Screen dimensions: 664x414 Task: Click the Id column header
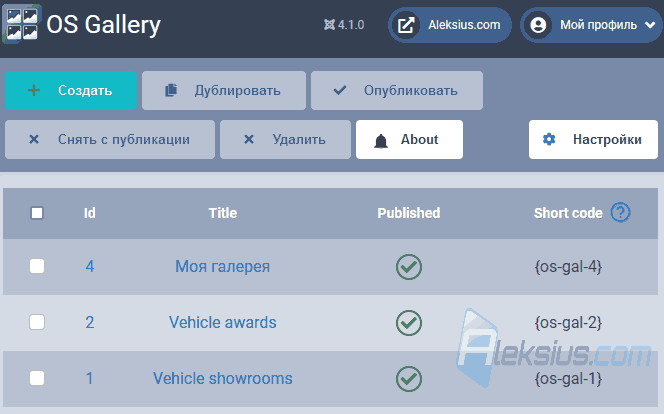point(90,213)
